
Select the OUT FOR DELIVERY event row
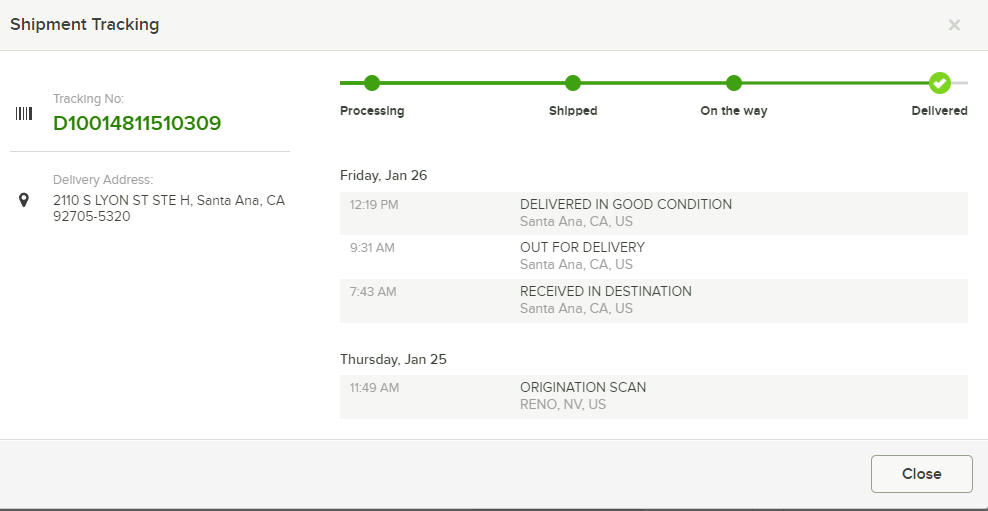click(653, 256)
